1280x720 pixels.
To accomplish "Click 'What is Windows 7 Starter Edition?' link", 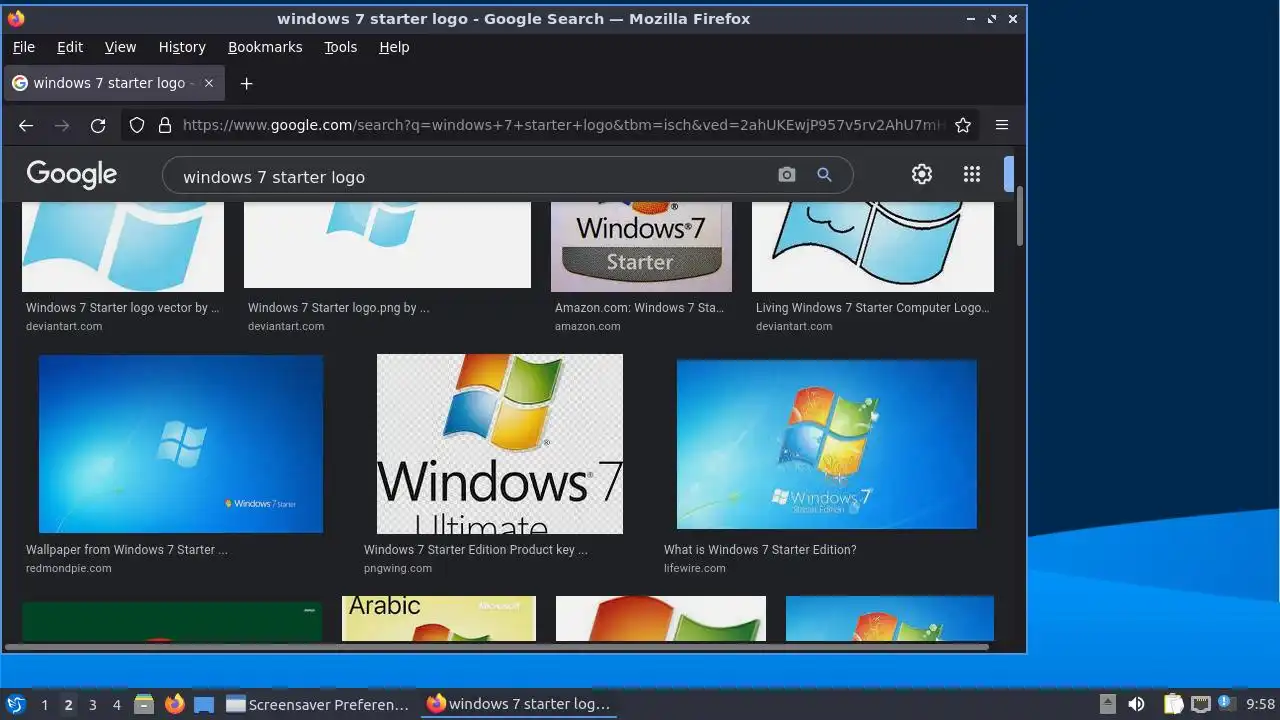I will (x=760, y=550).
